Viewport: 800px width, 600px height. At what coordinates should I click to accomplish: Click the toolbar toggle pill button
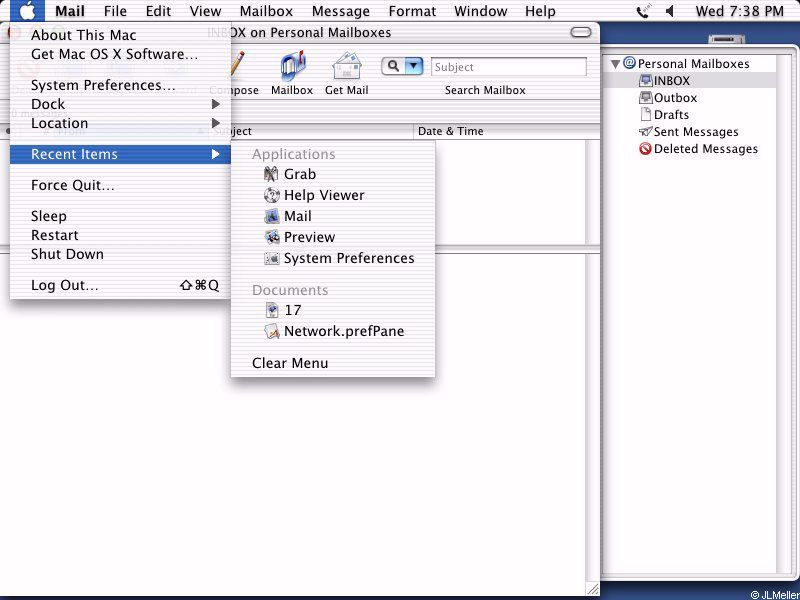pos(581,33)
